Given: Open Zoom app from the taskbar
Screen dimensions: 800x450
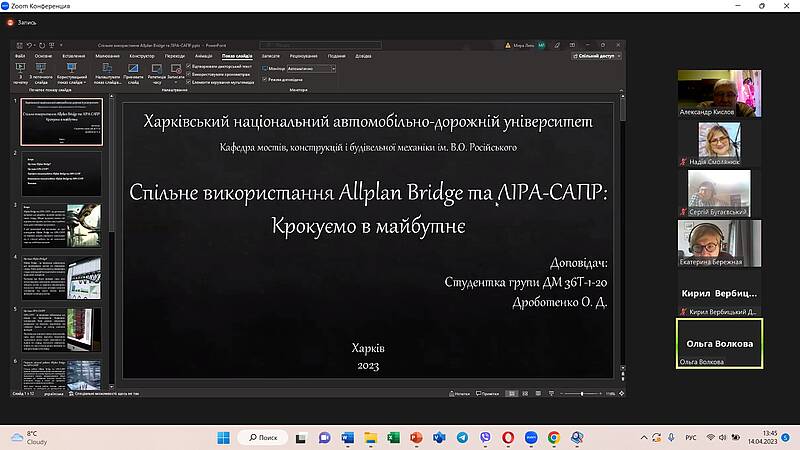Looking at the screenshot, I should (x=531, y=438).
